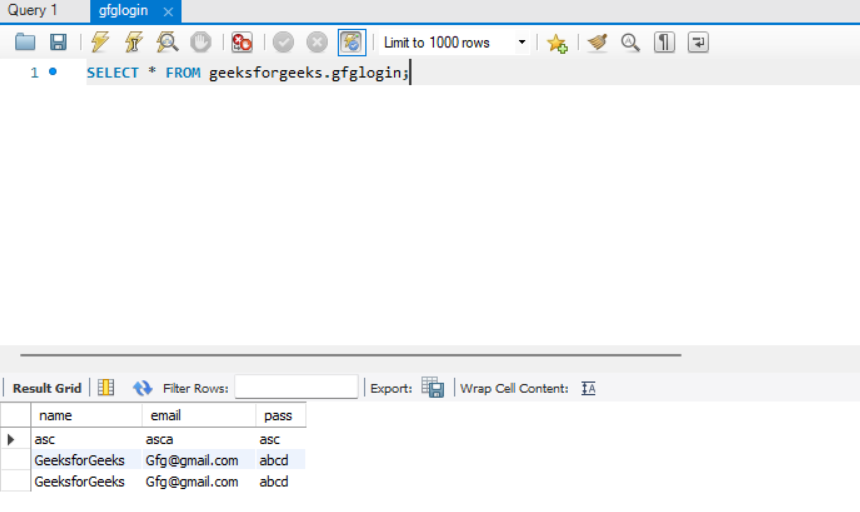Viewport: 860px width, 512px height.
Task: Add to favorites with the star icon
Action: tap(556, 42)
